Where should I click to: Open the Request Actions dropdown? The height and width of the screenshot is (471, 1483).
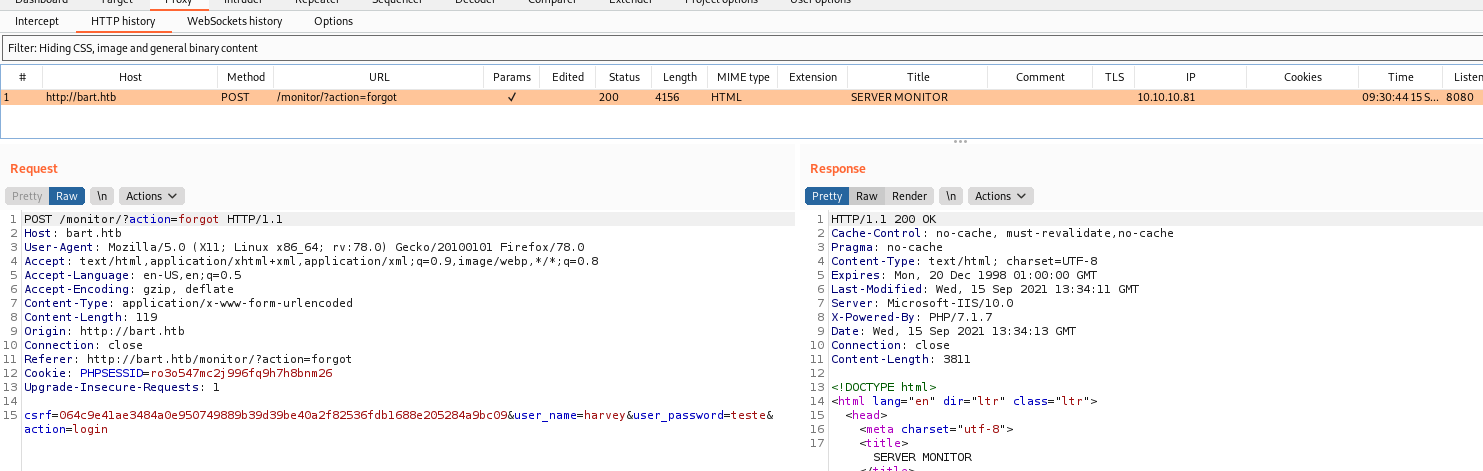(151, 196)
